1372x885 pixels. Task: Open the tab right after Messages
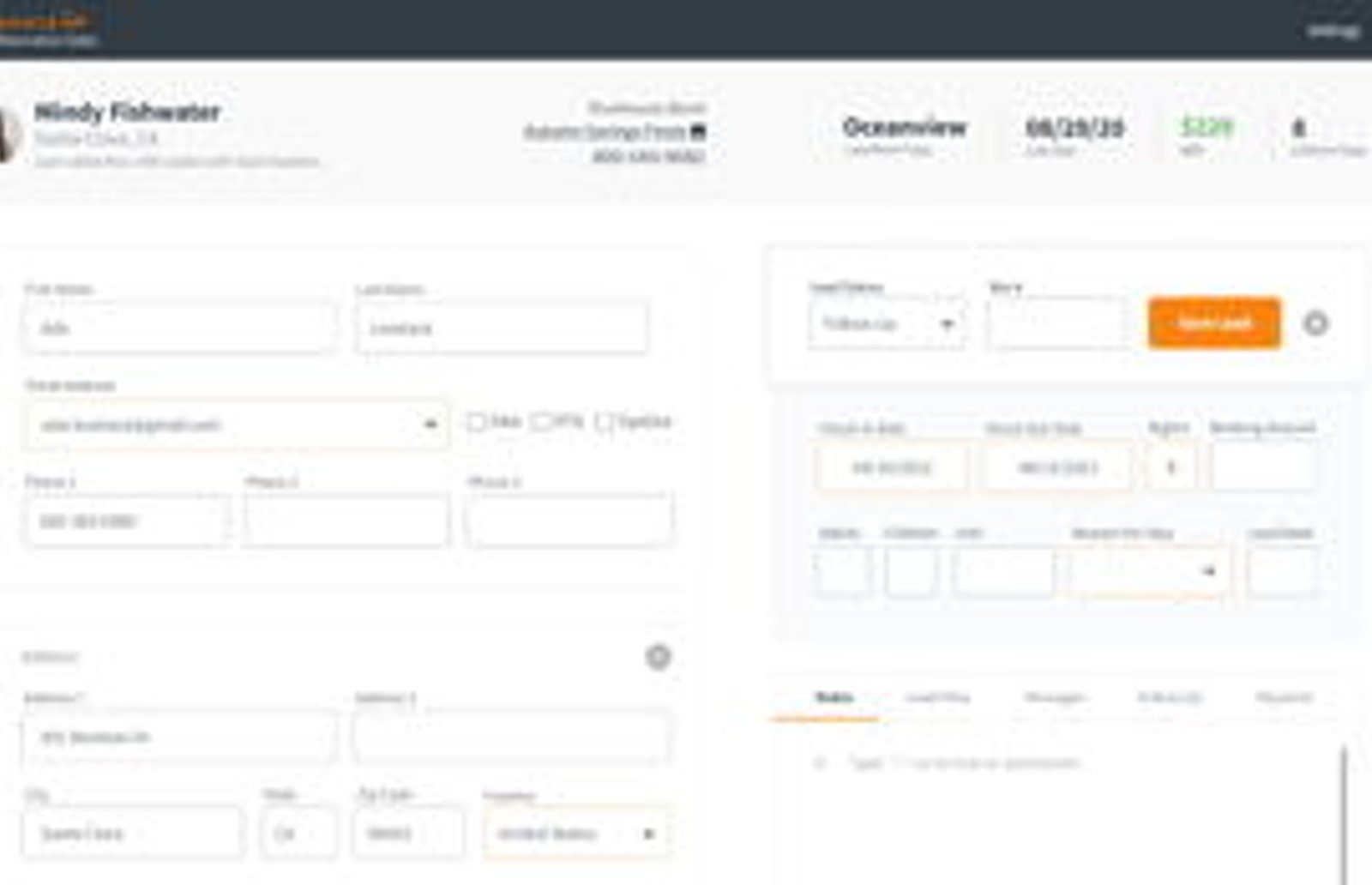tap(1170, 697)
